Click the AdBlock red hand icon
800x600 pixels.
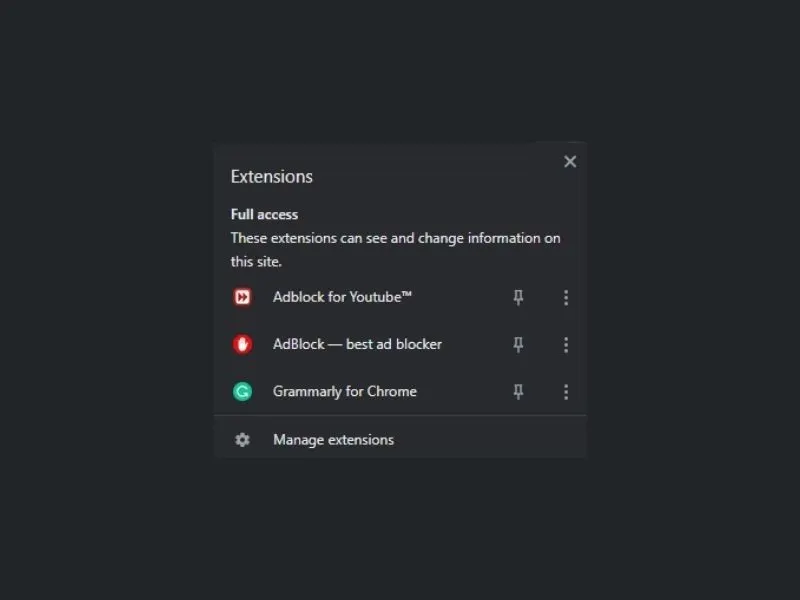(242, 344)
